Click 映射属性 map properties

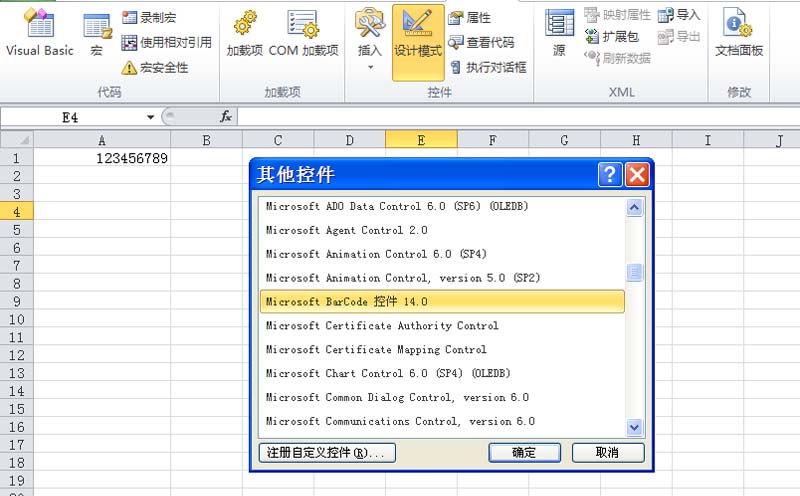[617, 15]
